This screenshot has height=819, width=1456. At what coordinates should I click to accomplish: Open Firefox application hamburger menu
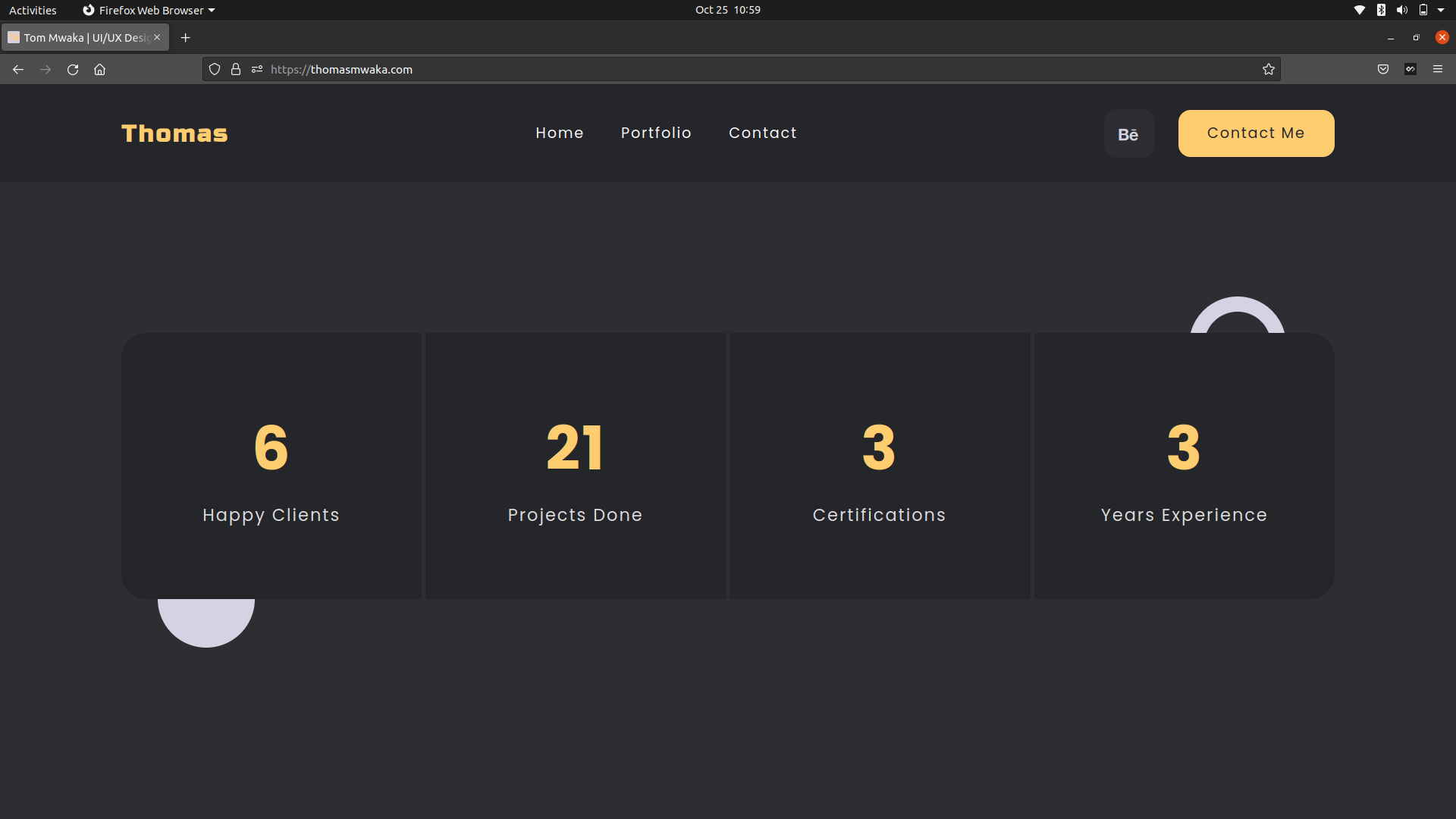coord(1438,70)
